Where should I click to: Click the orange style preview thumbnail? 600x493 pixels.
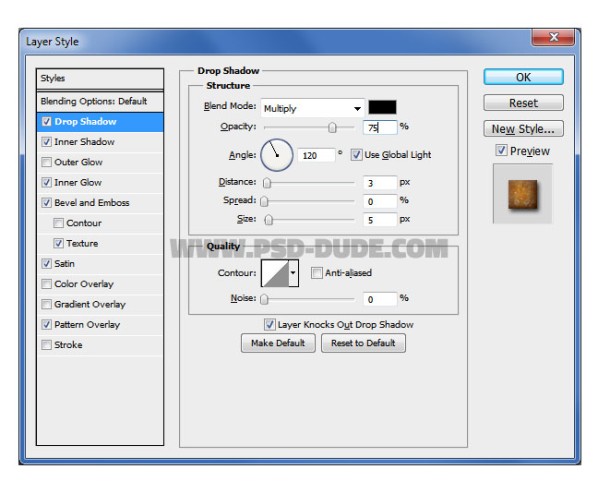point(523,194)
